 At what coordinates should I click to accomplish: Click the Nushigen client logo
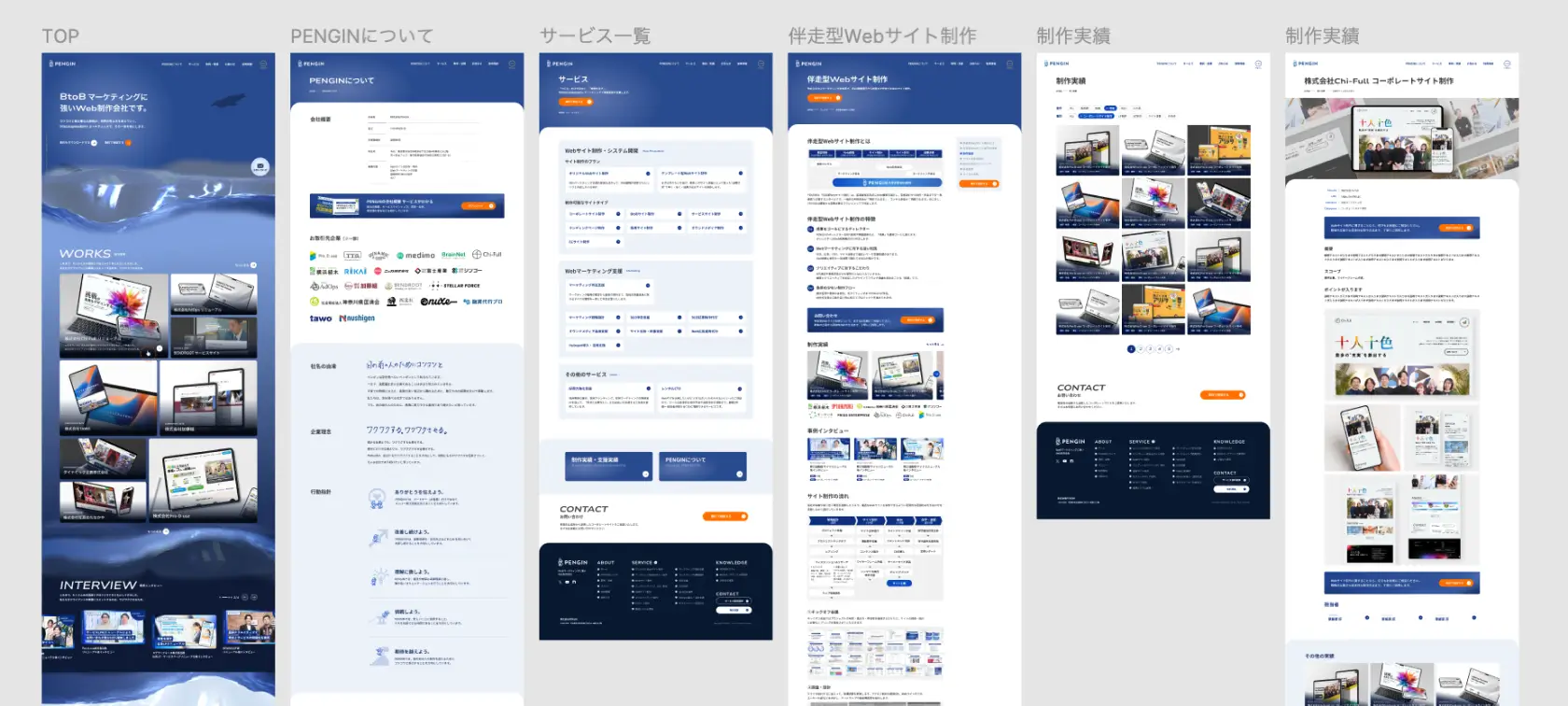pyautogui.click(x=357, y=318)
